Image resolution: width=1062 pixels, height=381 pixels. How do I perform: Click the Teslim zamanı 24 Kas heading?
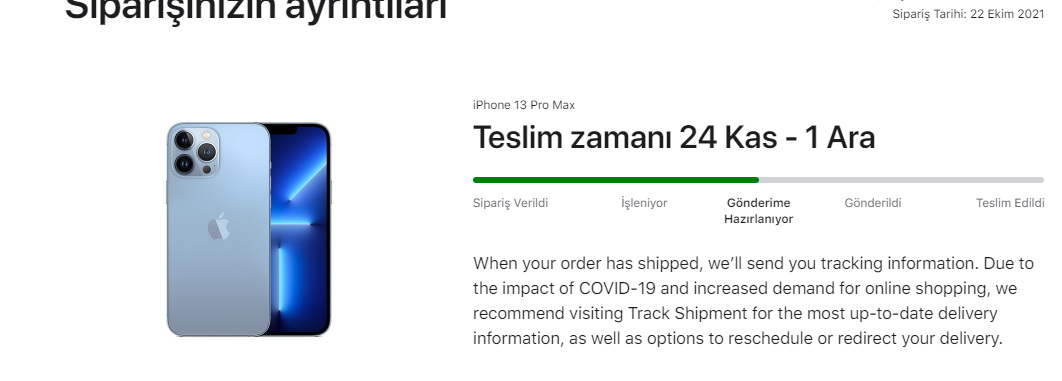674,137
